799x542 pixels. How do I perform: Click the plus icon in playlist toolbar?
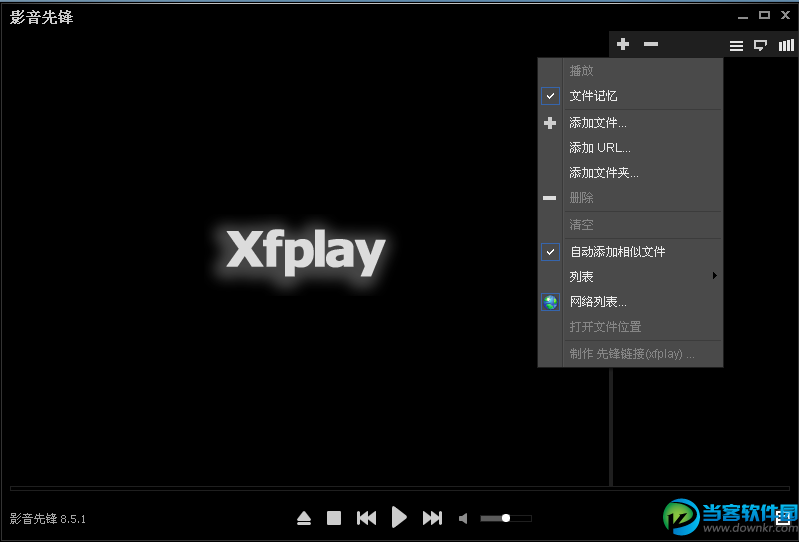[x=623, y=44]
